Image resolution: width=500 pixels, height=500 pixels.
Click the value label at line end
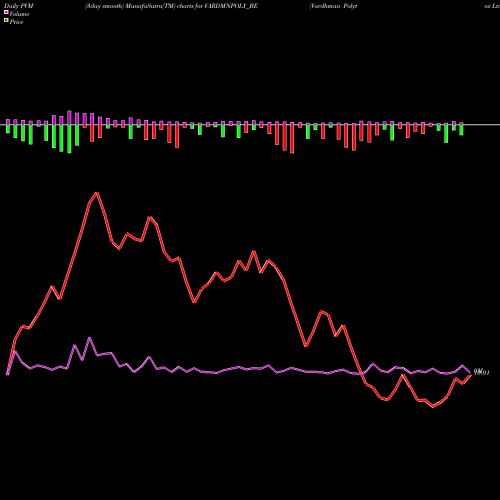(x=481, y=373)
